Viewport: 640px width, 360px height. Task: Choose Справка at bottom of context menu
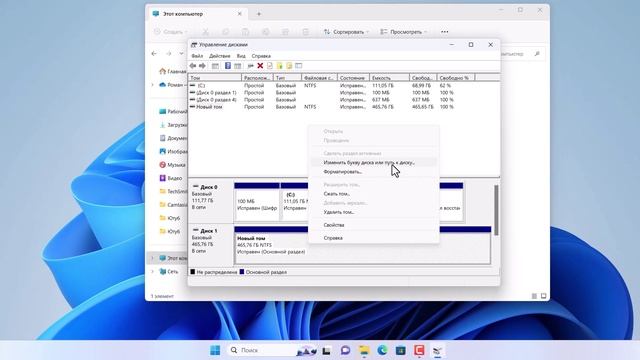point(373,238)
